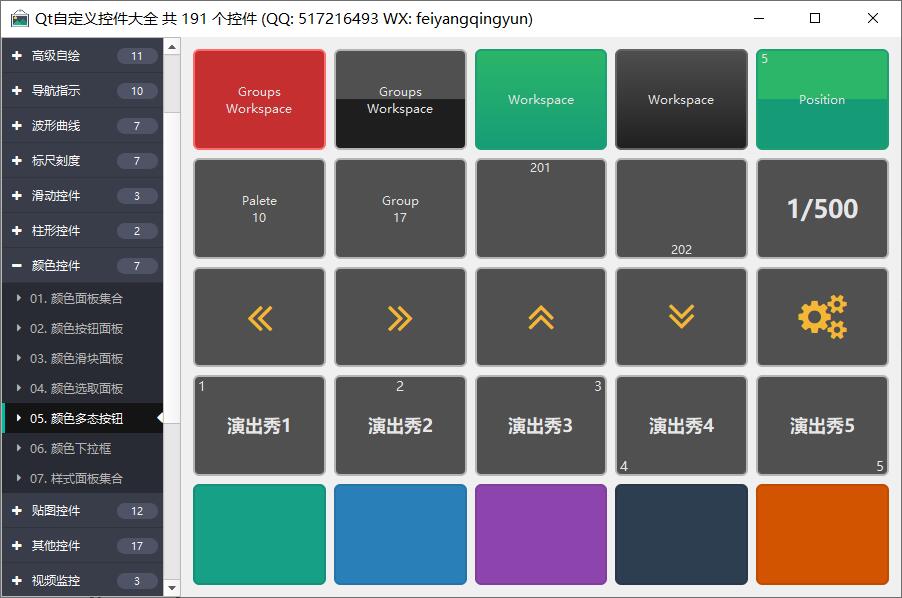Click the double right chevron button
Viewport: 902px width, 598px height.
pos(400,317)
